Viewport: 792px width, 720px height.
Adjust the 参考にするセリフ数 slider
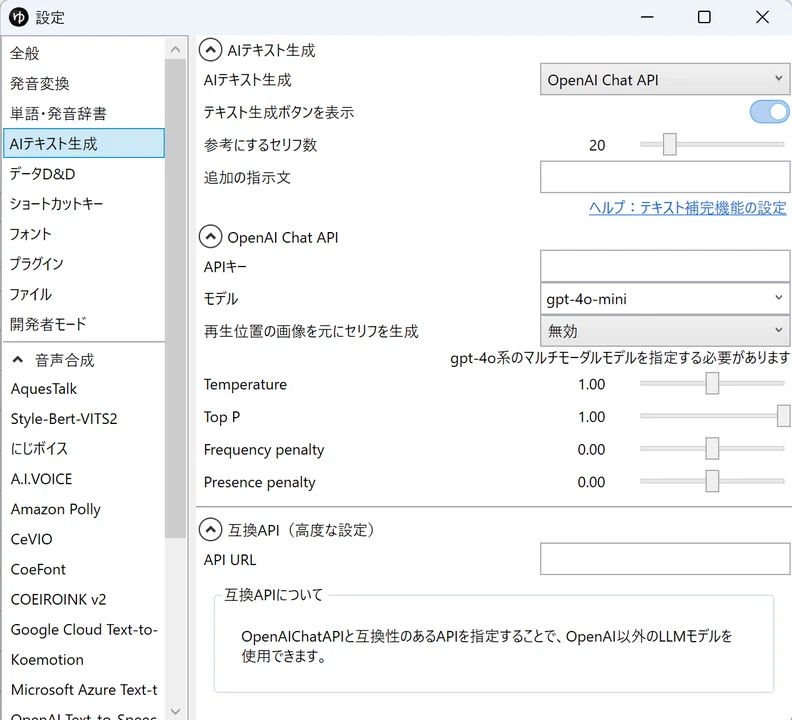(x=670, y=145)
